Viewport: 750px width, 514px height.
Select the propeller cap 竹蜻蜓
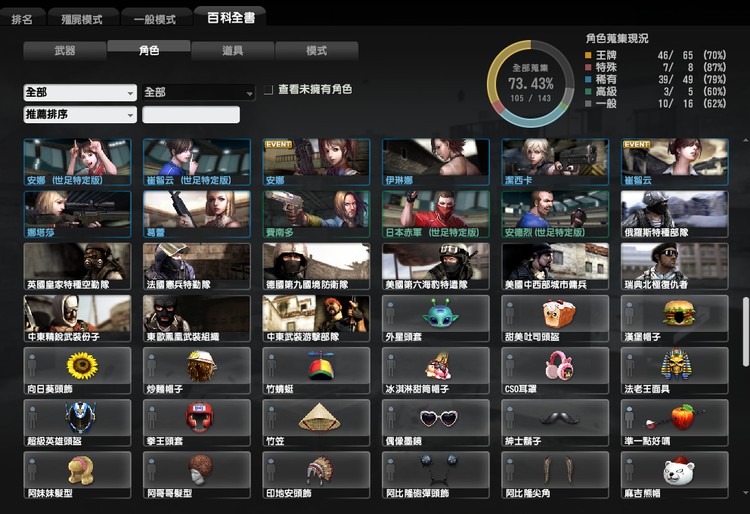[x=316, y=371]
